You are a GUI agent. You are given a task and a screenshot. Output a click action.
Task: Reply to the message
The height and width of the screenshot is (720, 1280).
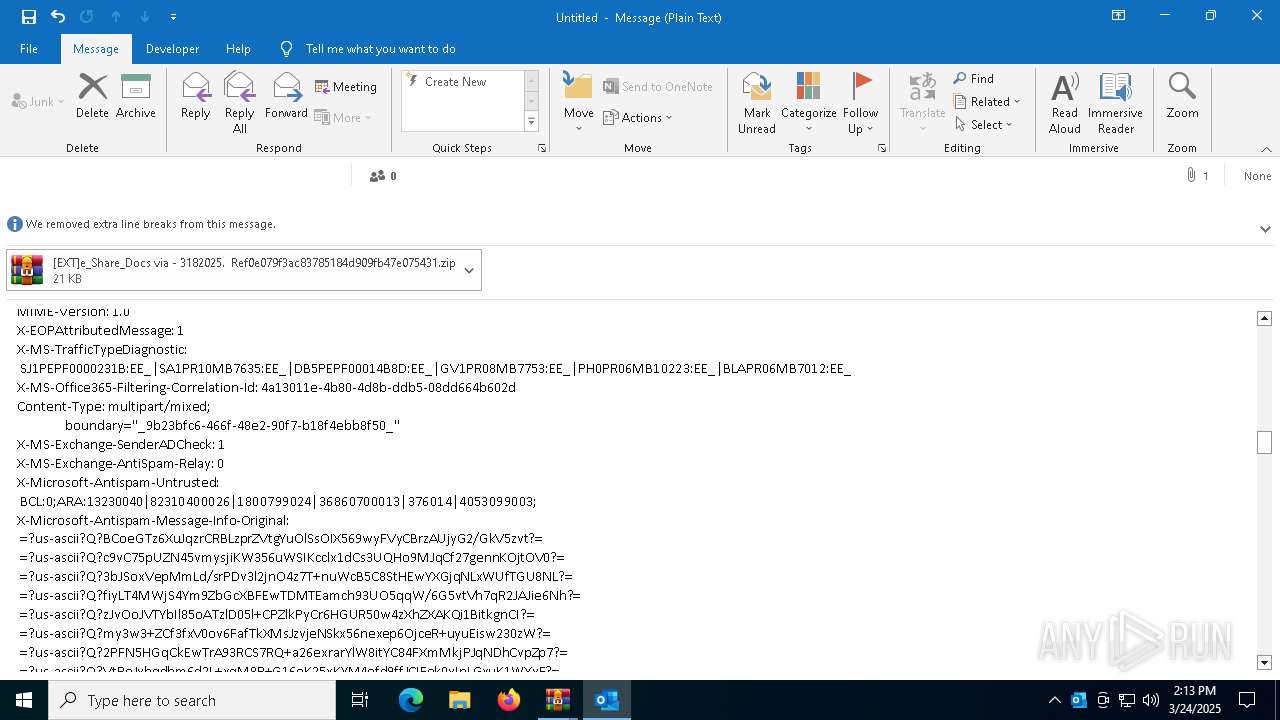[196, 96]
